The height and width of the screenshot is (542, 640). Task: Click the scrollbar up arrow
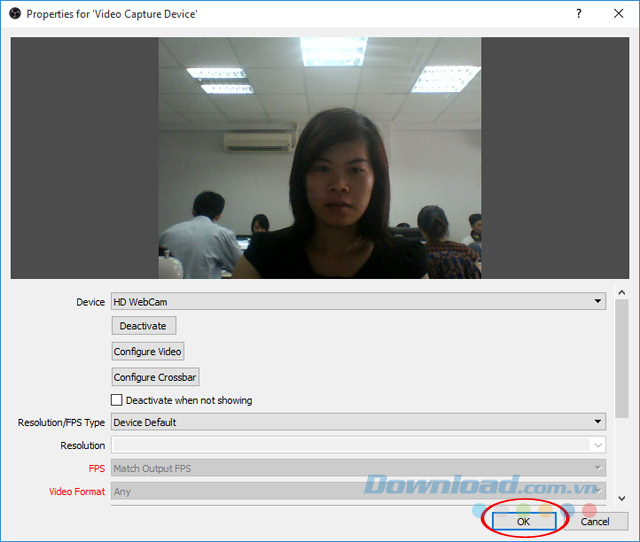coord(622,292)
